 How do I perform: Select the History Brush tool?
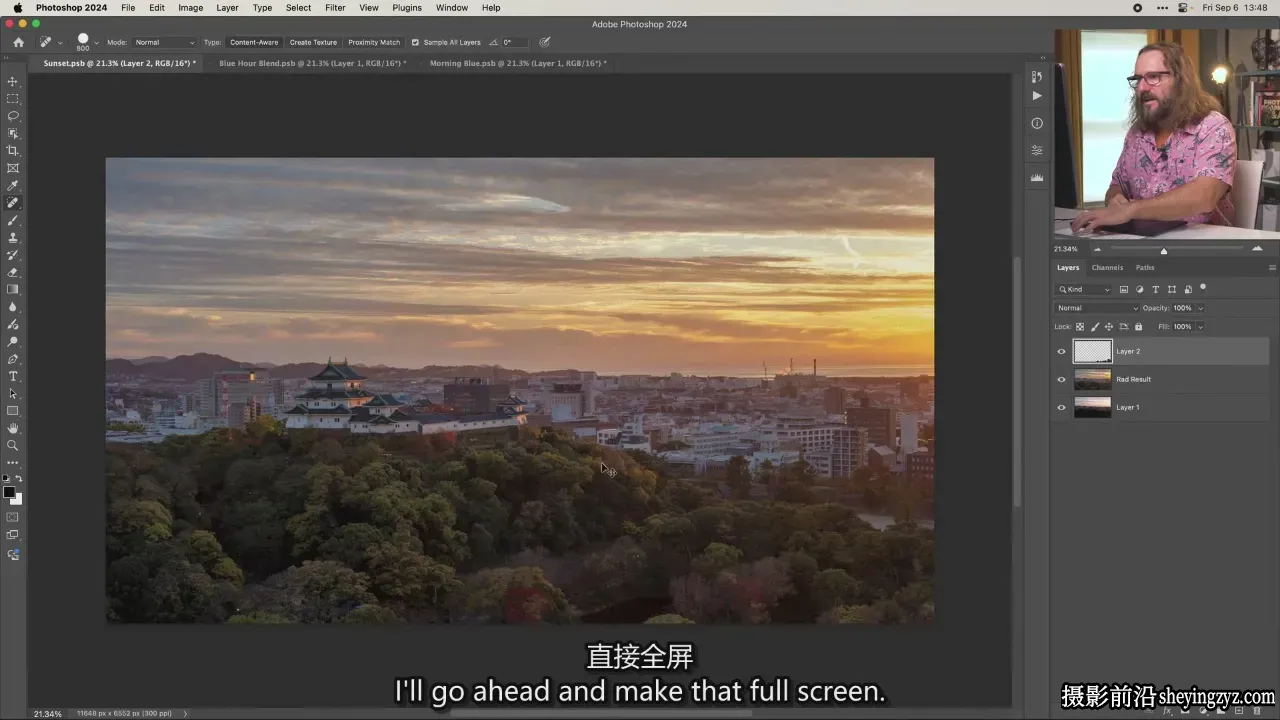coord(13,255)
